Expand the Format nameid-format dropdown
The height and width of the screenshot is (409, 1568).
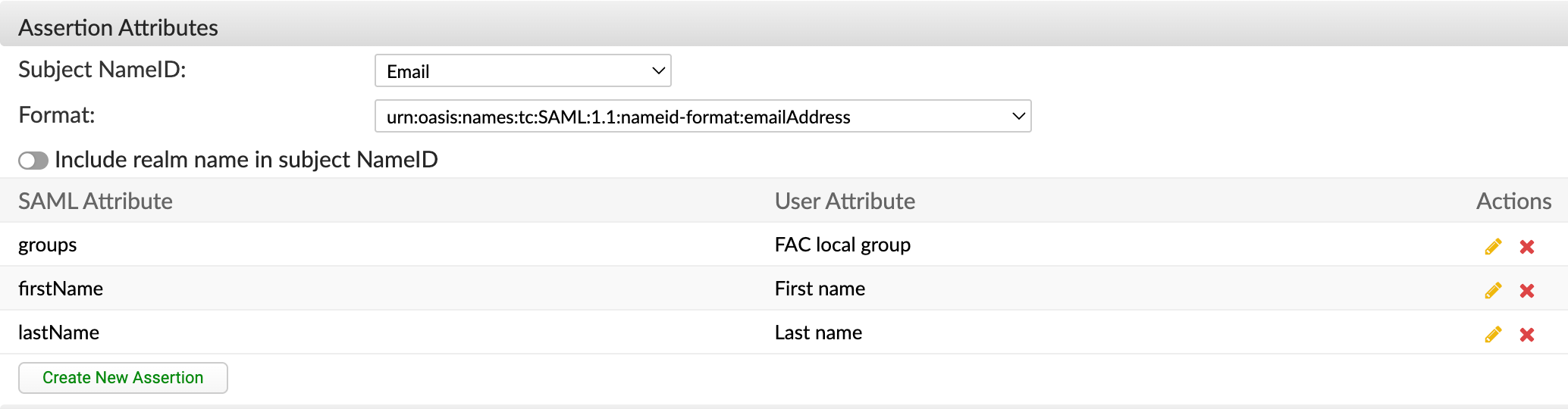pyautogui.click(x=702, y=117)
